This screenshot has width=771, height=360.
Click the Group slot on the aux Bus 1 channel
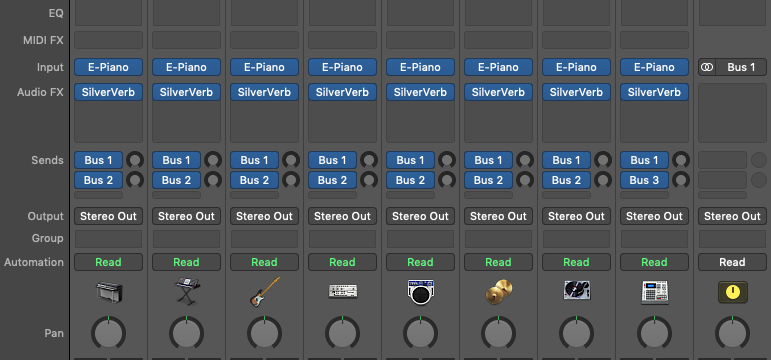tap(733, 239)
